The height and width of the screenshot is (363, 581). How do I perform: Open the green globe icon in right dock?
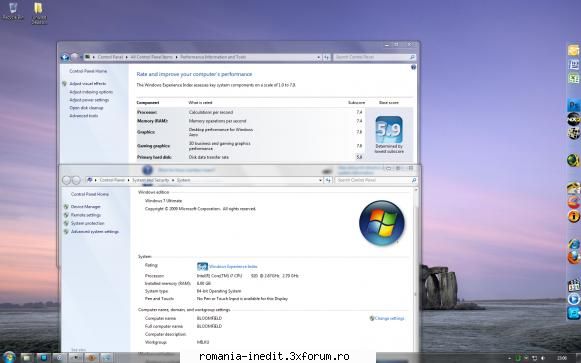tap(574, 160)
